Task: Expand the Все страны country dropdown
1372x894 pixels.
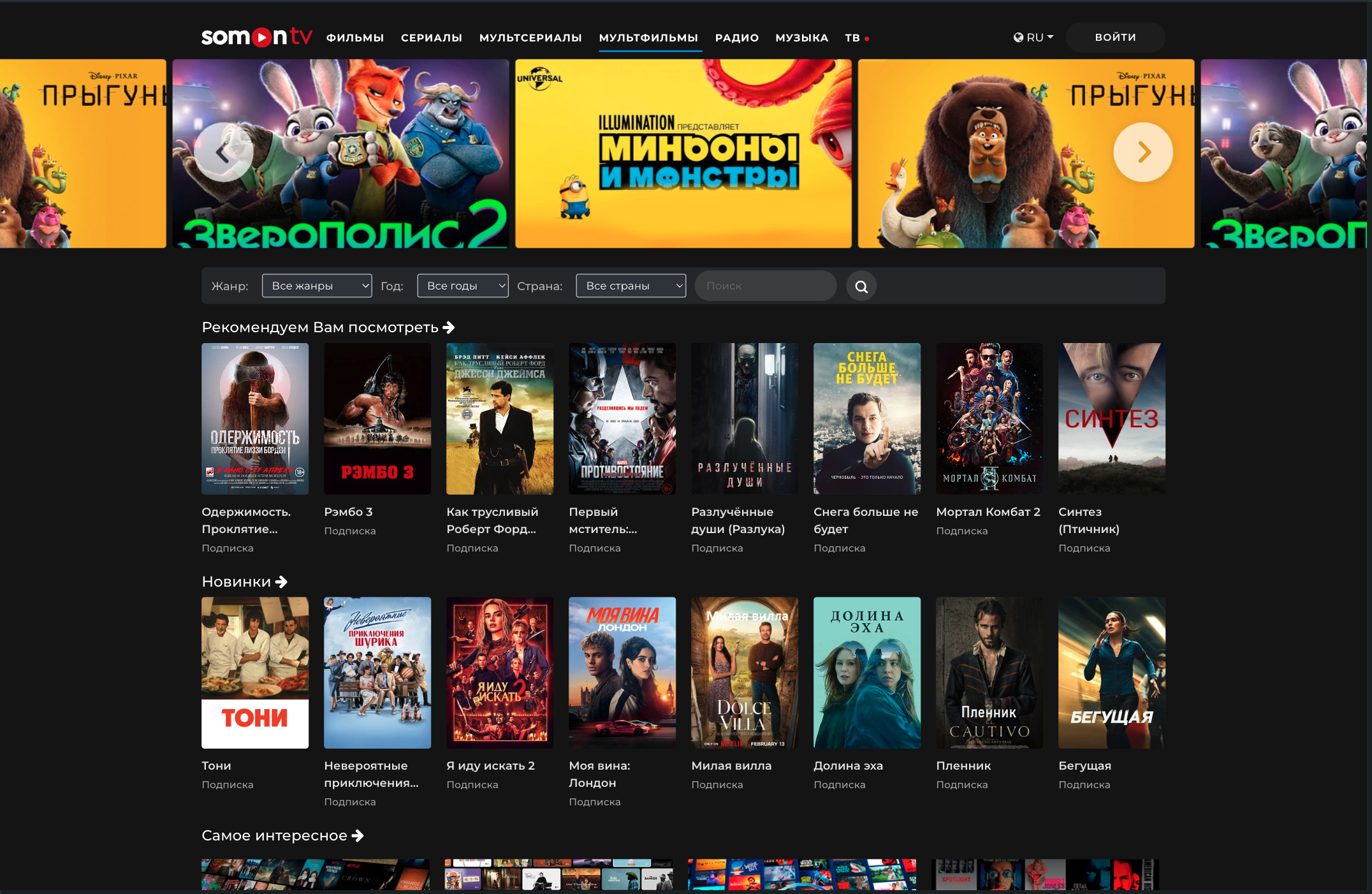Action: [x=631, y=286]
